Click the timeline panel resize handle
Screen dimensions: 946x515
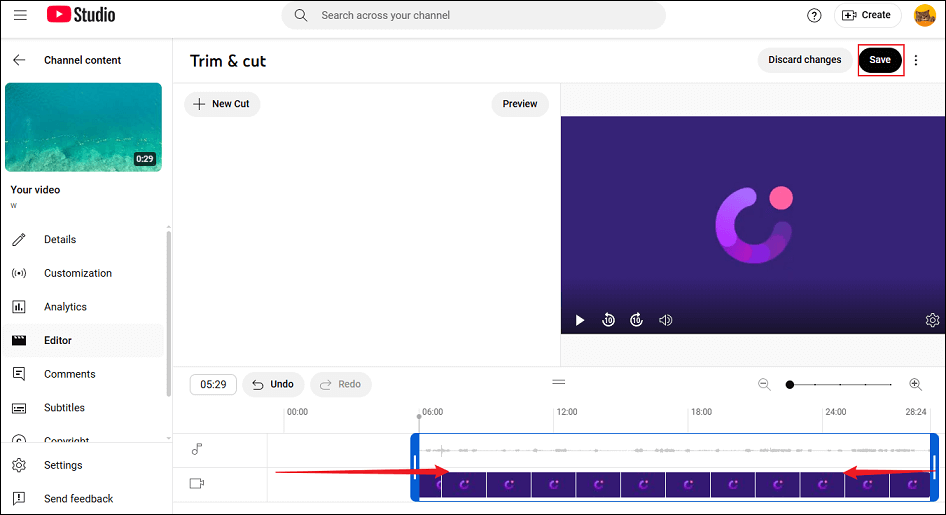tap(559, 382)
